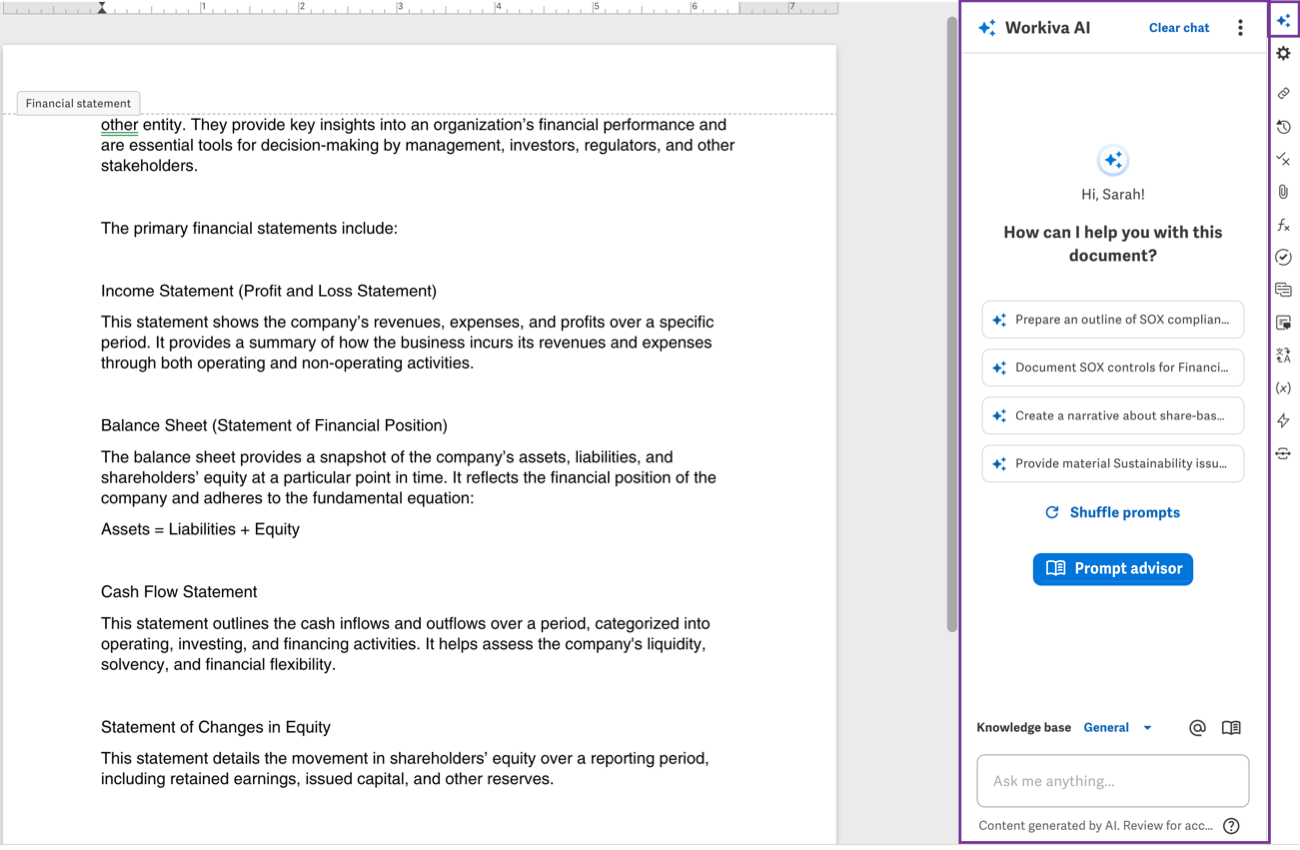Viewport: 1300px width, 850px height.
Task: Click the Prompt advisor button
Action: (x=1112, y=569)
